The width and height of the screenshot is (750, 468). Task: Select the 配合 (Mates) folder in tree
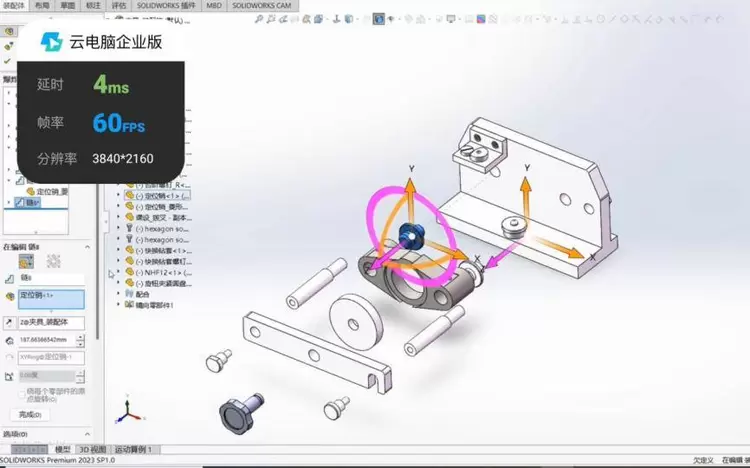[x=145, y=293]
